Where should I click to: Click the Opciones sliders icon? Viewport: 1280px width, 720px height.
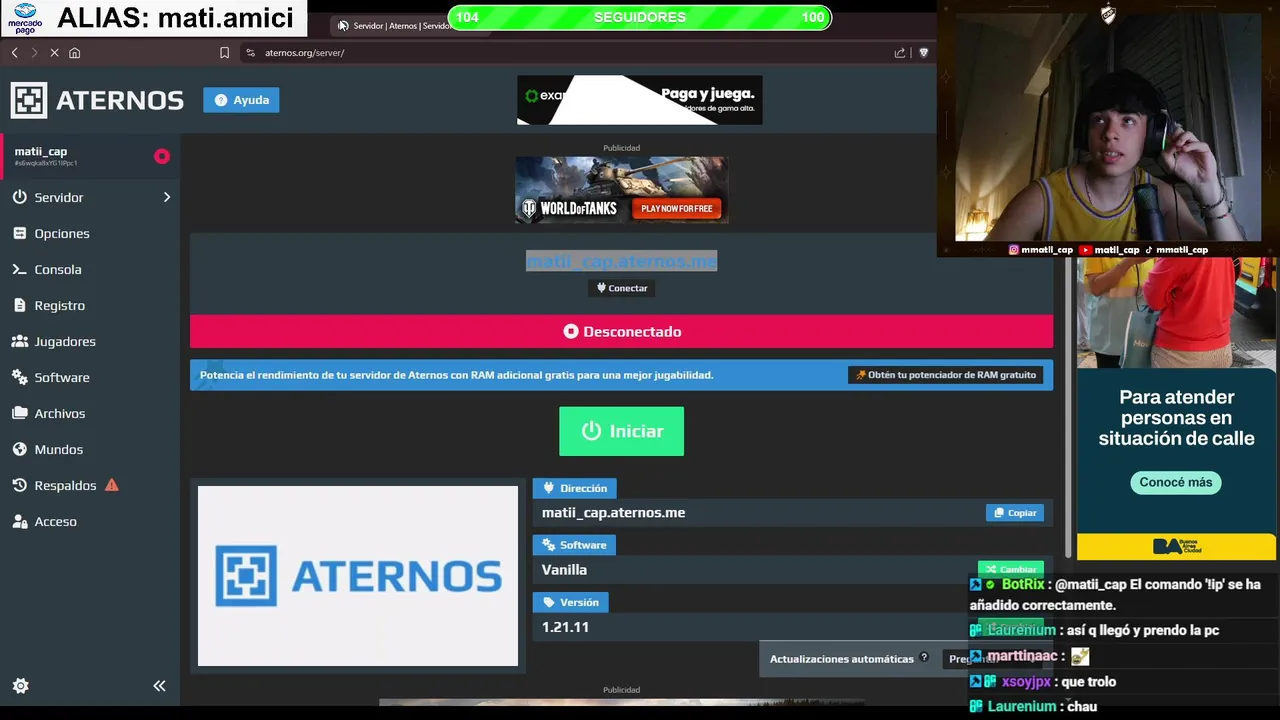point(20,233)
